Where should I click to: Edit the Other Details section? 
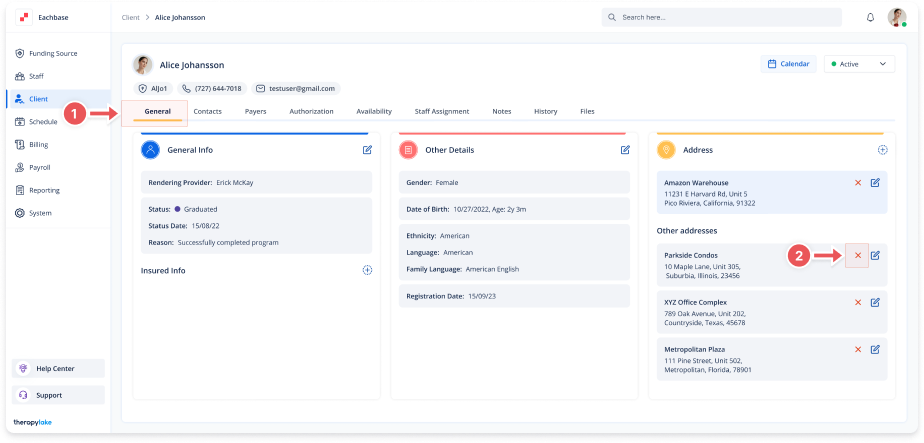click(x=625, y=150)
